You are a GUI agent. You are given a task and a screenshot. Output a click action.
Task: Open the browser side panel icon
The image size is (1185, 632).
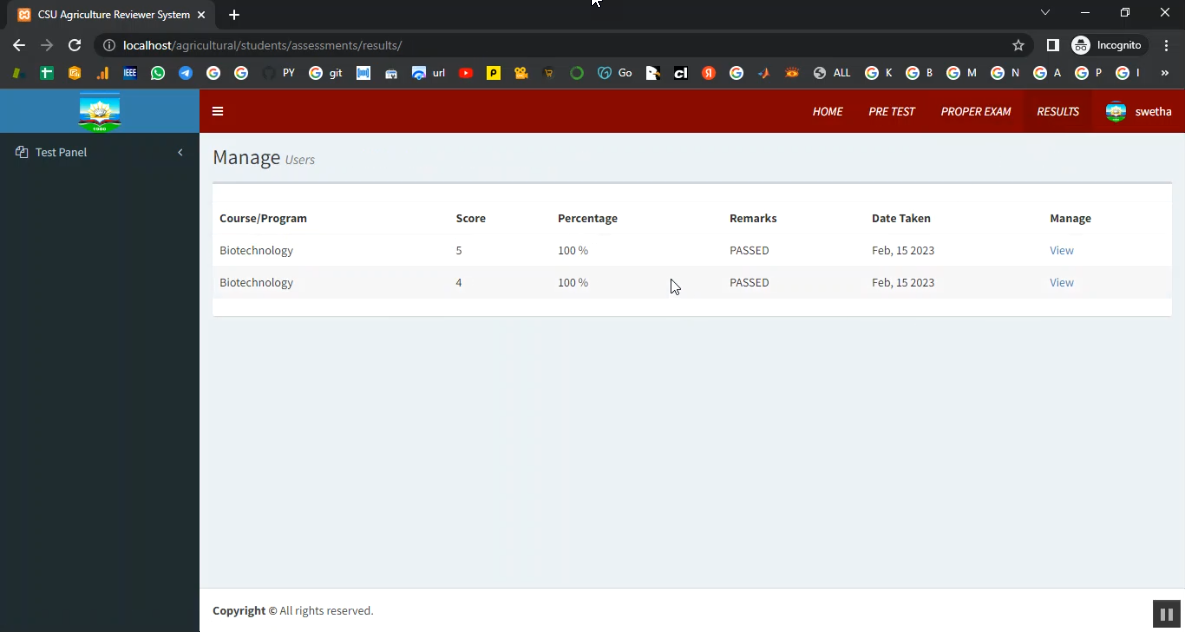[1053, 45]
